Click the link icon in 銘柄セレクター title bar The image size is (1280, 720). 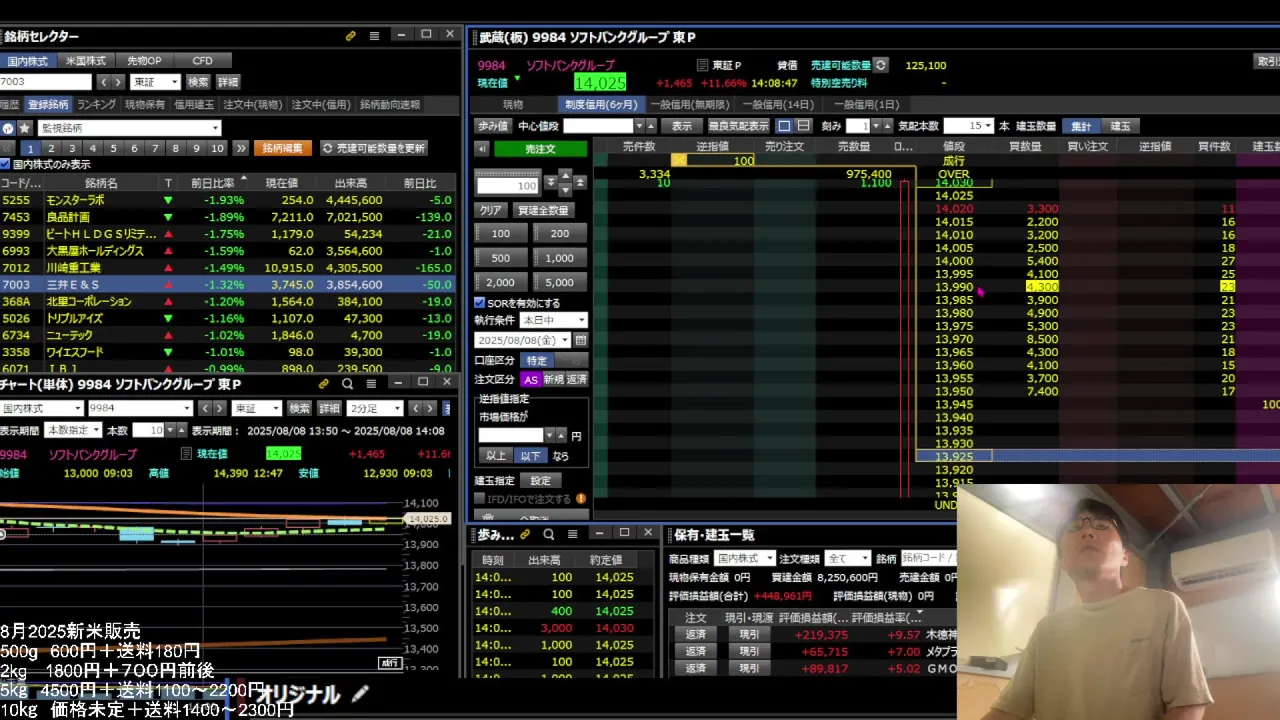click(x=351, y=36)
